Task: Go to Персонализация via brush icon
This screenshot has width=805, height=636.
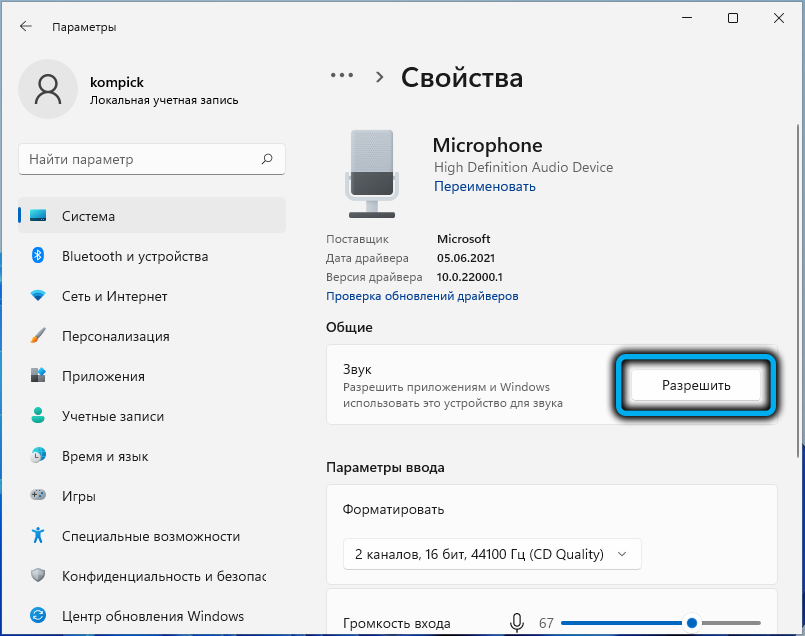Action: click(39, 336)
